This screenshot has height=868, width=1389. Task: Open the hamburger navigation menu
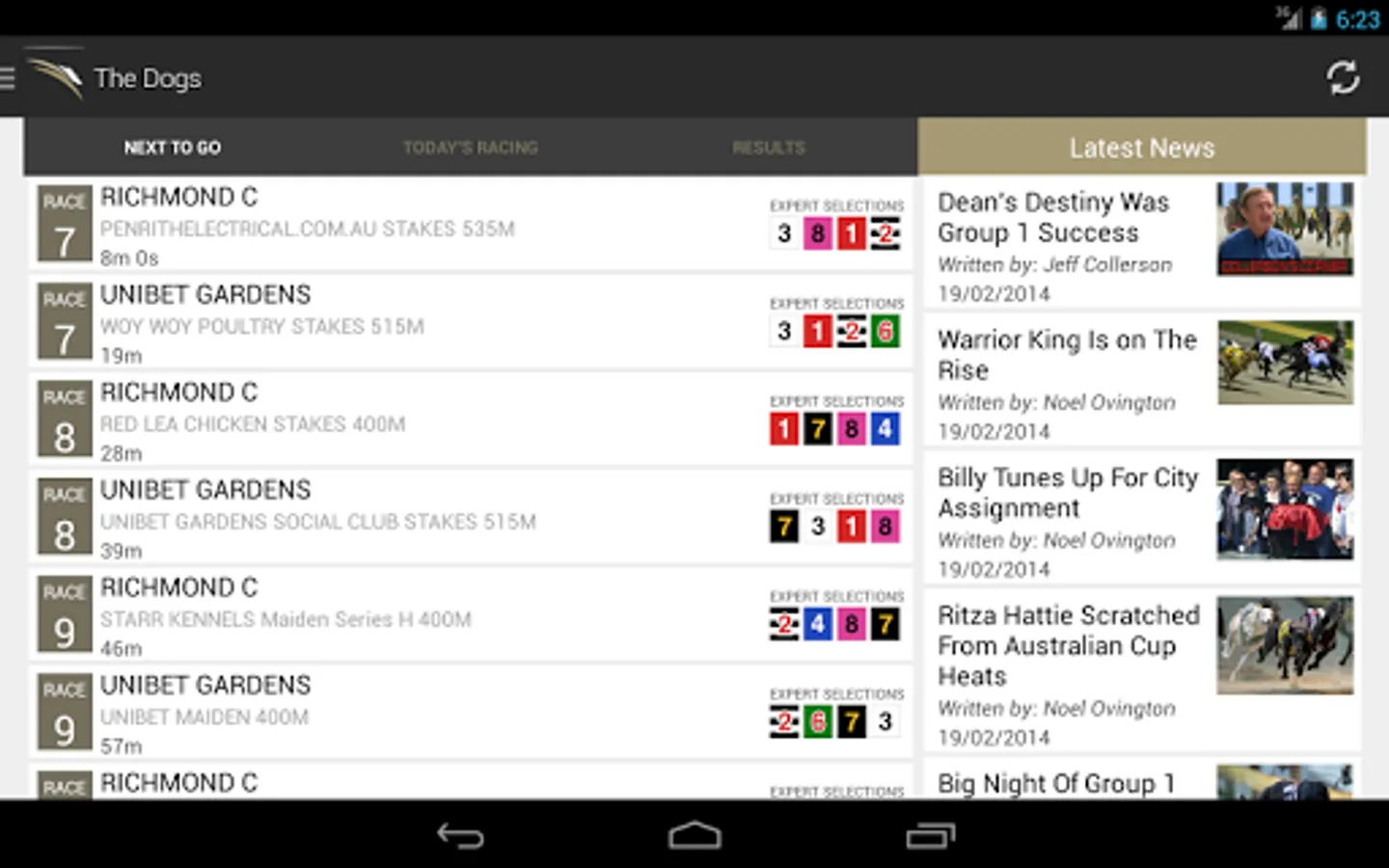click(x=8, y=78)
